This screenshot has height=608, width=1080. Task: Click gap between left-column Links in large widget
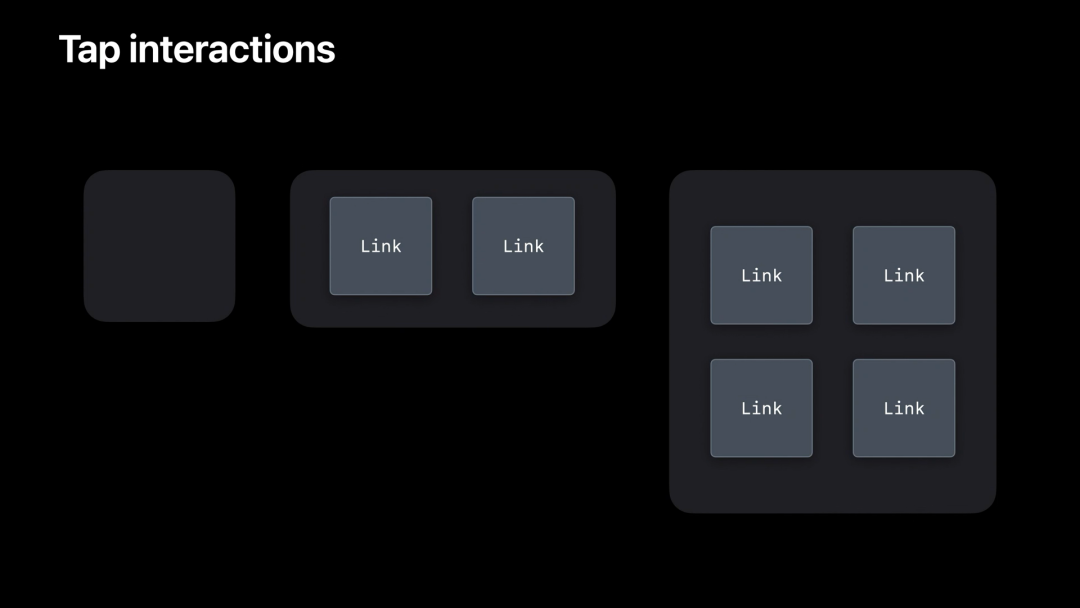[762, 342]
